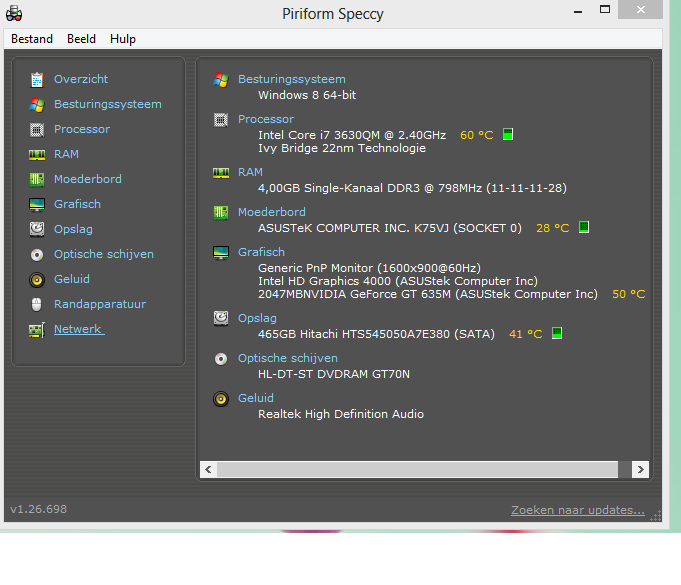Click the v1.26.698 version label
Screen dimensions: 681x585
(39, 509)
